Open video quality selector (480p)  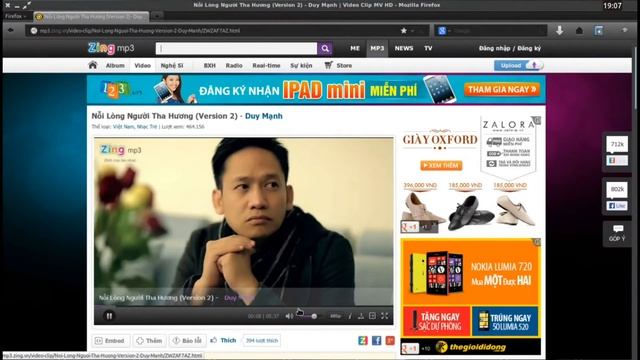coord(335,316)
